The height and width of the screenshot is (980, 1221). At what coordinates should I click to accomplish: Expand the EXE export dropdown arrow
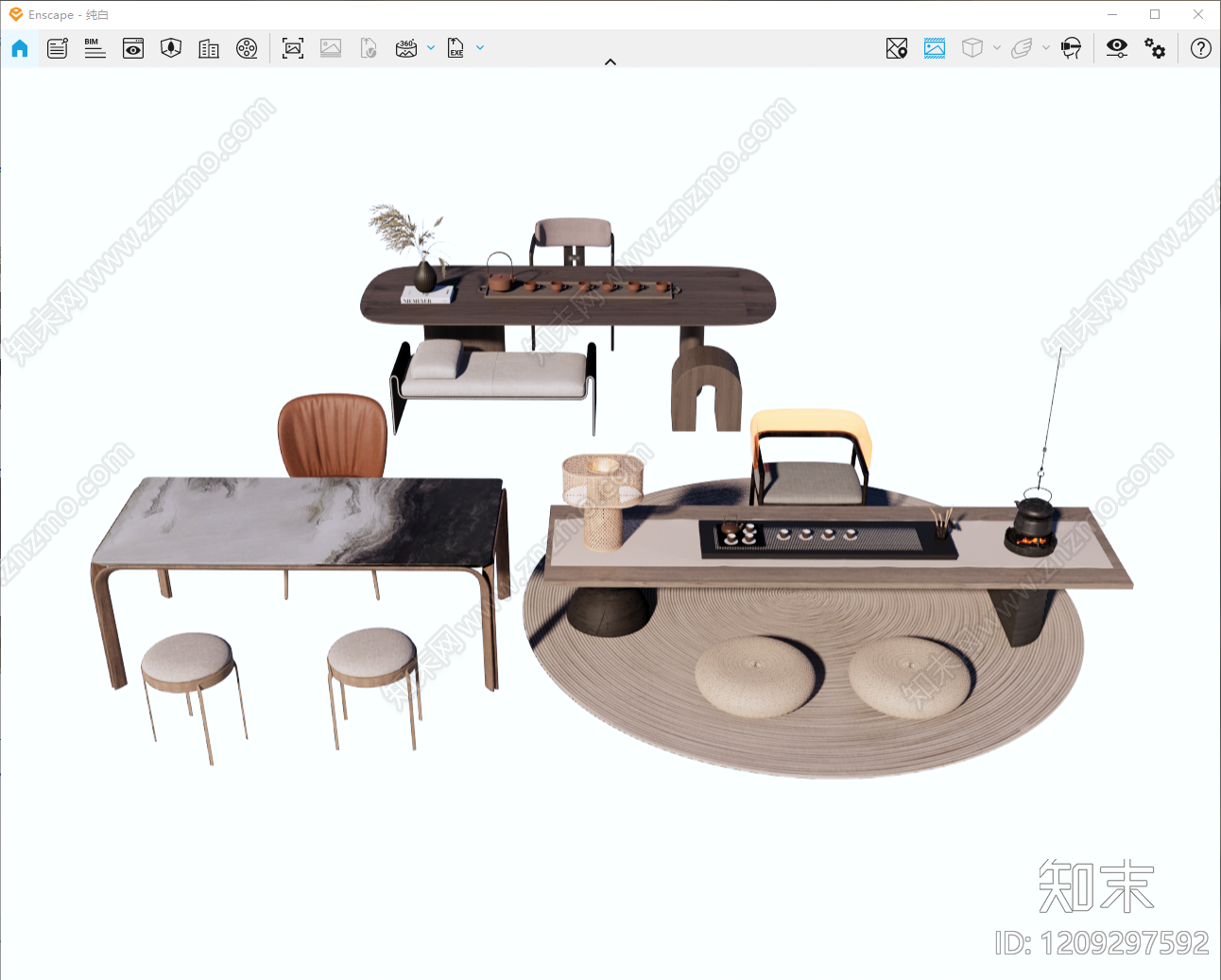tap(480, 47)
